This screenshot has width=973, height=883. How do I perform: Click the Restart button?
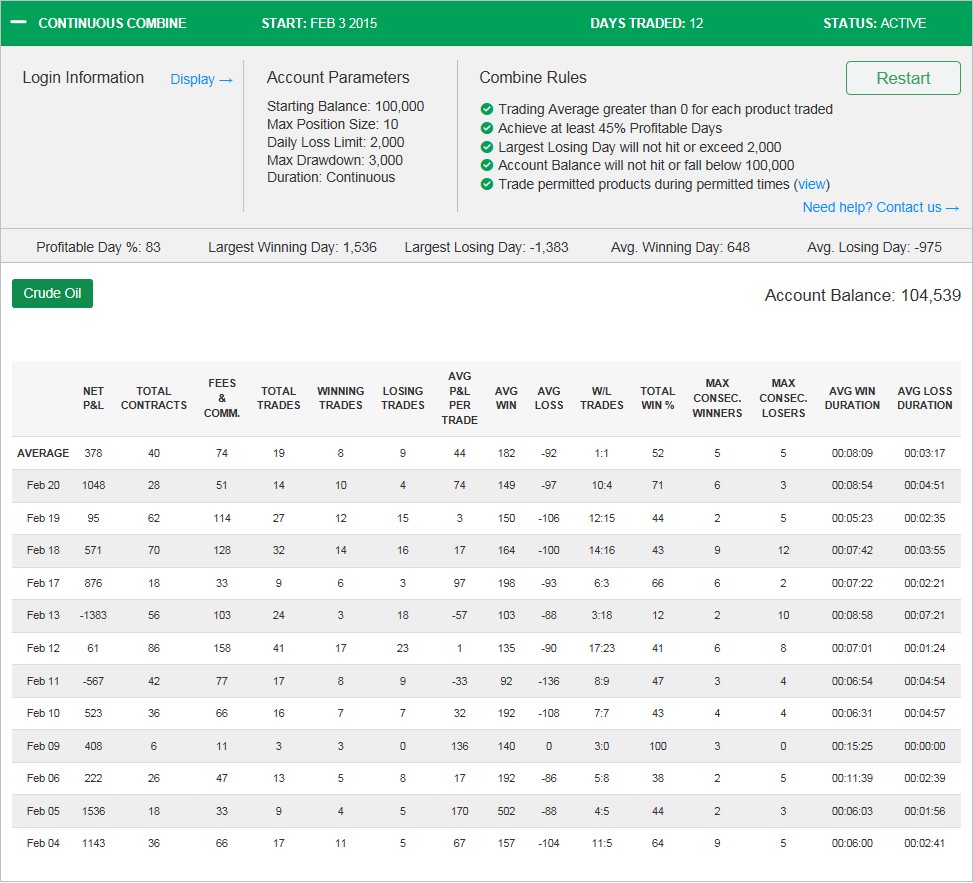tap(903, 78)
